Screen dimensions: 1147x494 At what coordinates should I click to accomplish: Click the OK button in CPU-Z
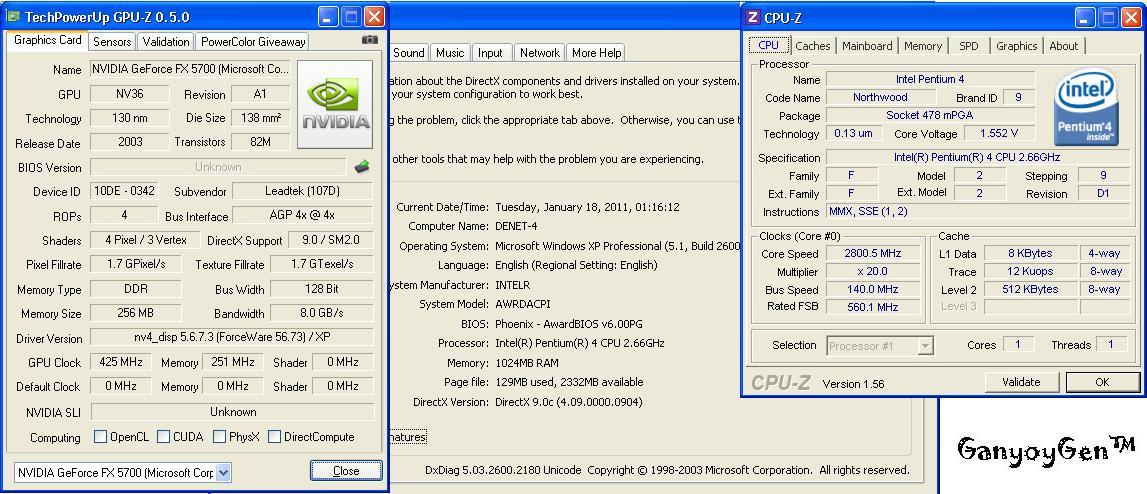[x=1102, y=382]
